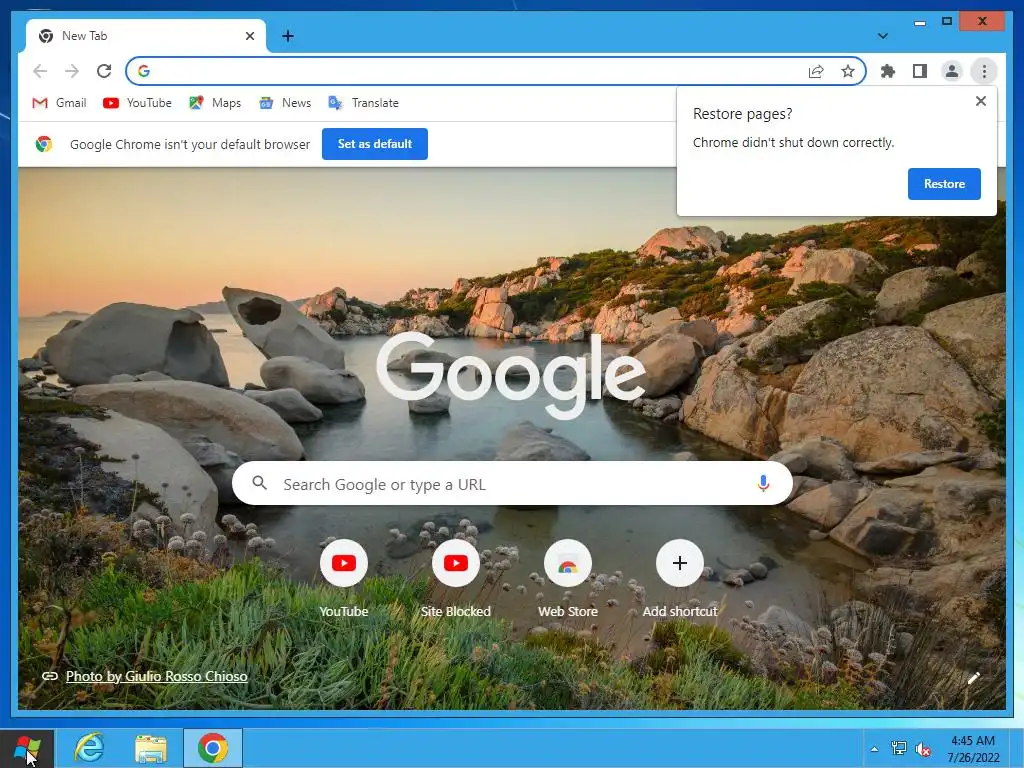The height and width of the screenshot is (768, 1024).
Task: Click Chrome taskbar button
Action: (213, 748)
